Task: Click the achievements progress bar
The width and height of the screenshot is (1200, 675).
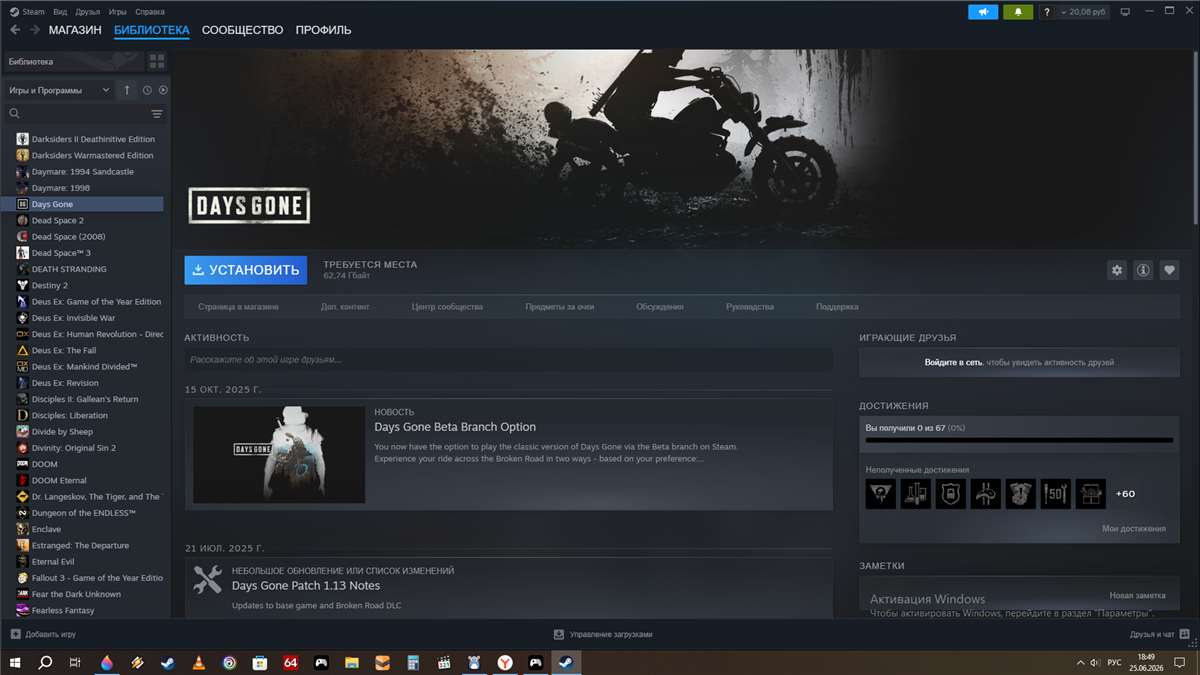Action: [1019, 440]
